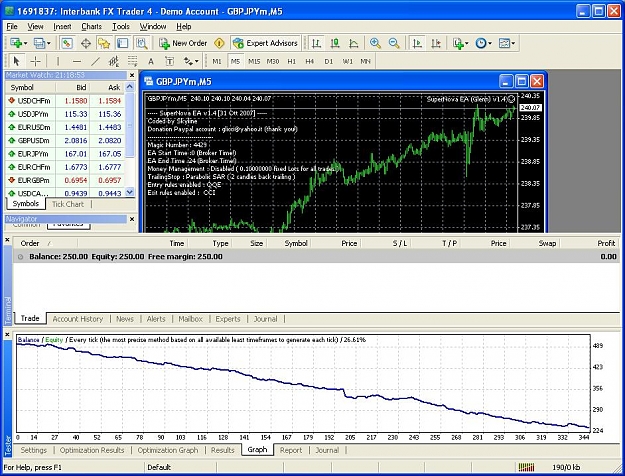Switch to the Tick Chart tab

point(68,204)
